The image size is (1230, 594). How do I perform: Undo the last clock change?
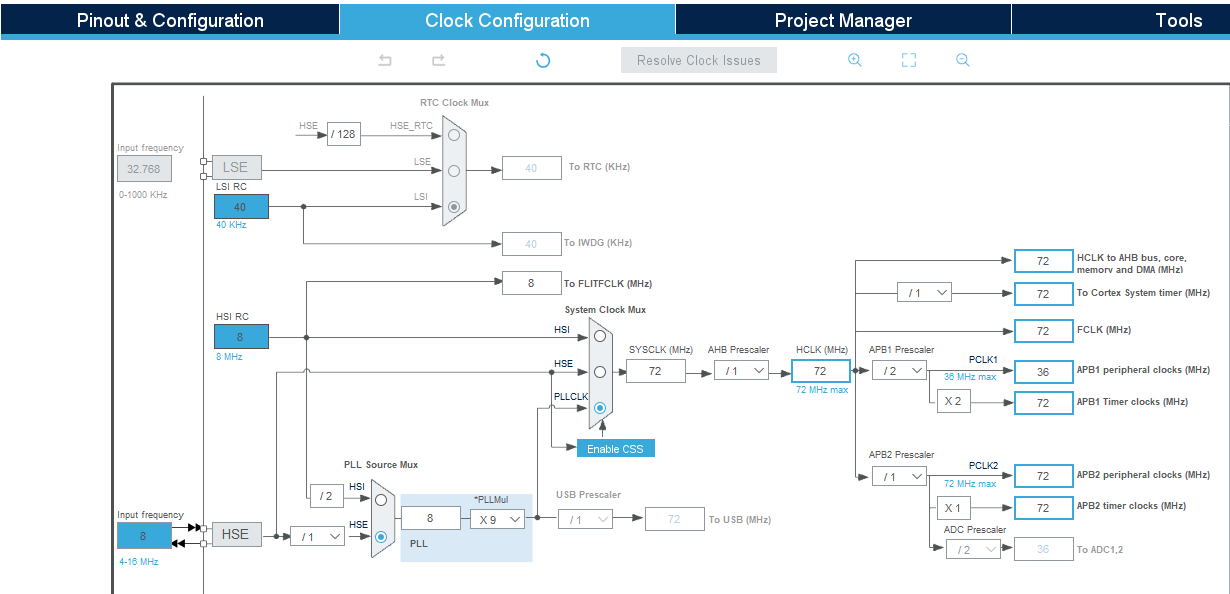[x=385, y=60]
